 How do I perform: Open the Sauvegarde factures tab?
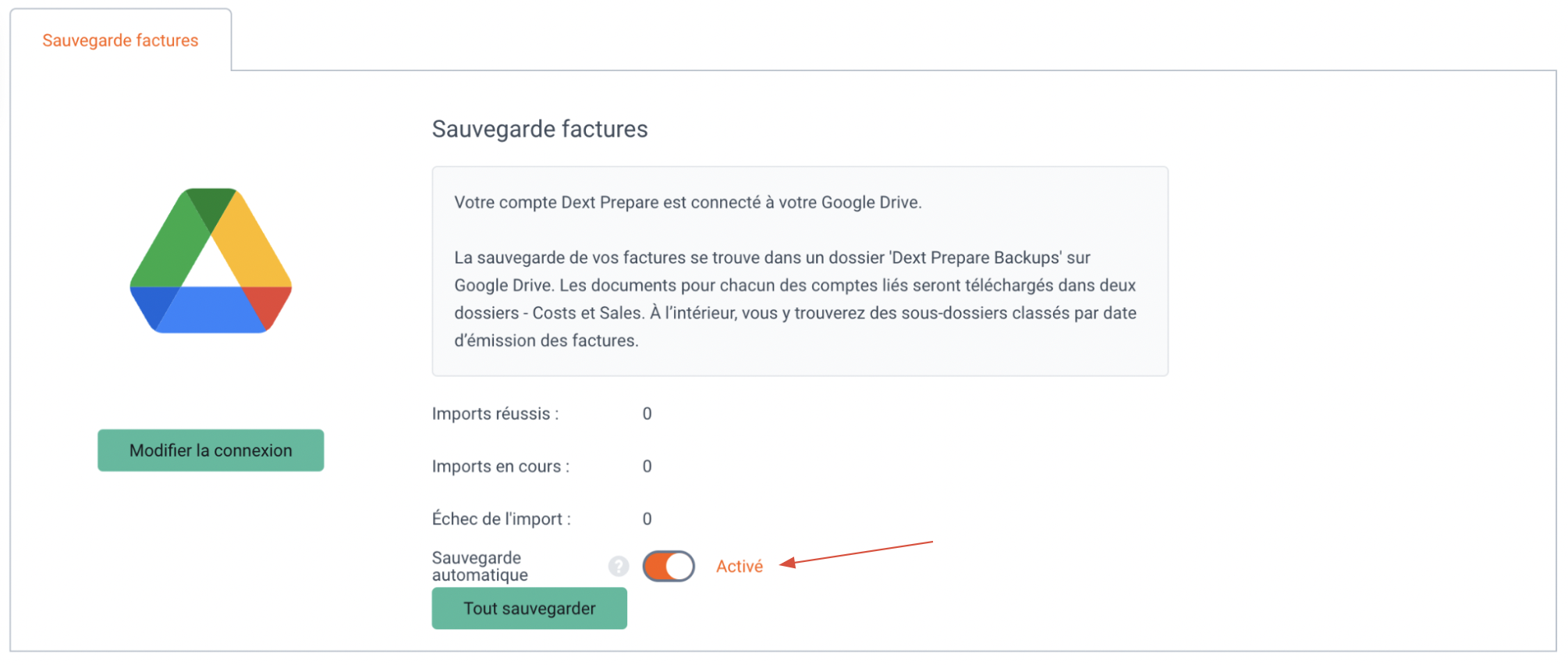click(121, 41)
